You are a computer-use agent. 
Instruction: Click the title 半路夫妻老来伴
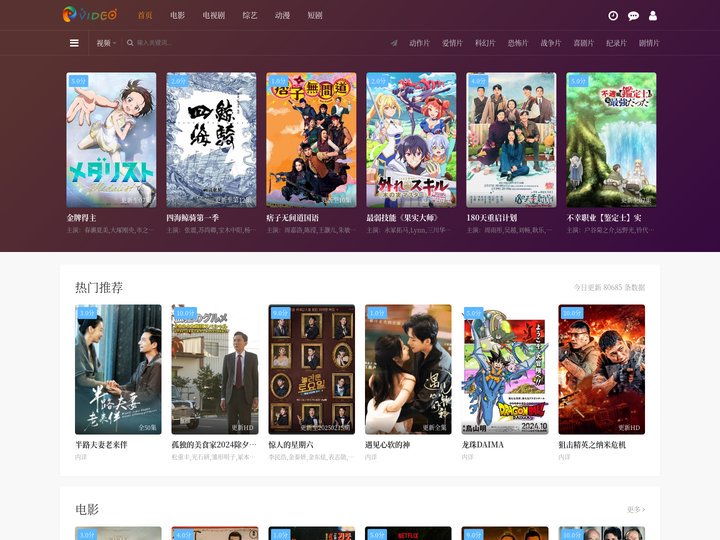(x=101, y=444)
